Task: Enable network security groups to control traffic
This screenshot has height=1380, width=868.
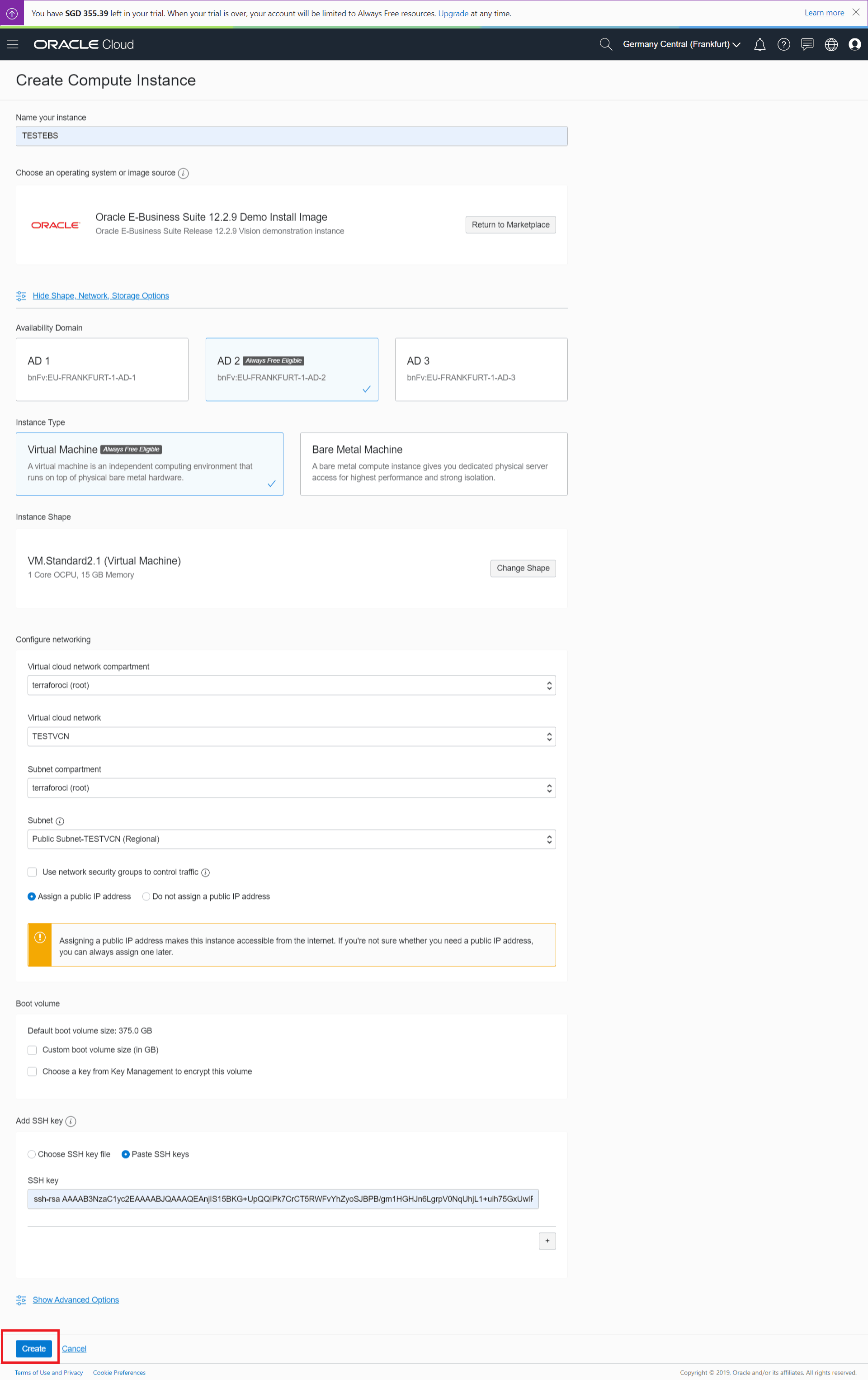Action: (x=32, y=872)
